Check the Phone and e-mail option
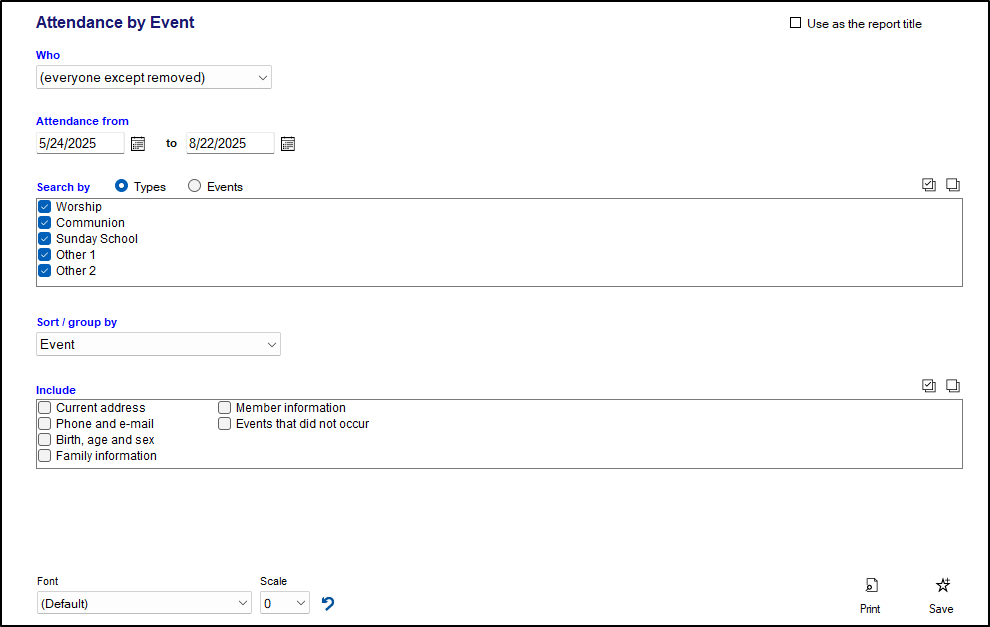The height and width of the screenshot is (627, 990). (x=45, y=424)
